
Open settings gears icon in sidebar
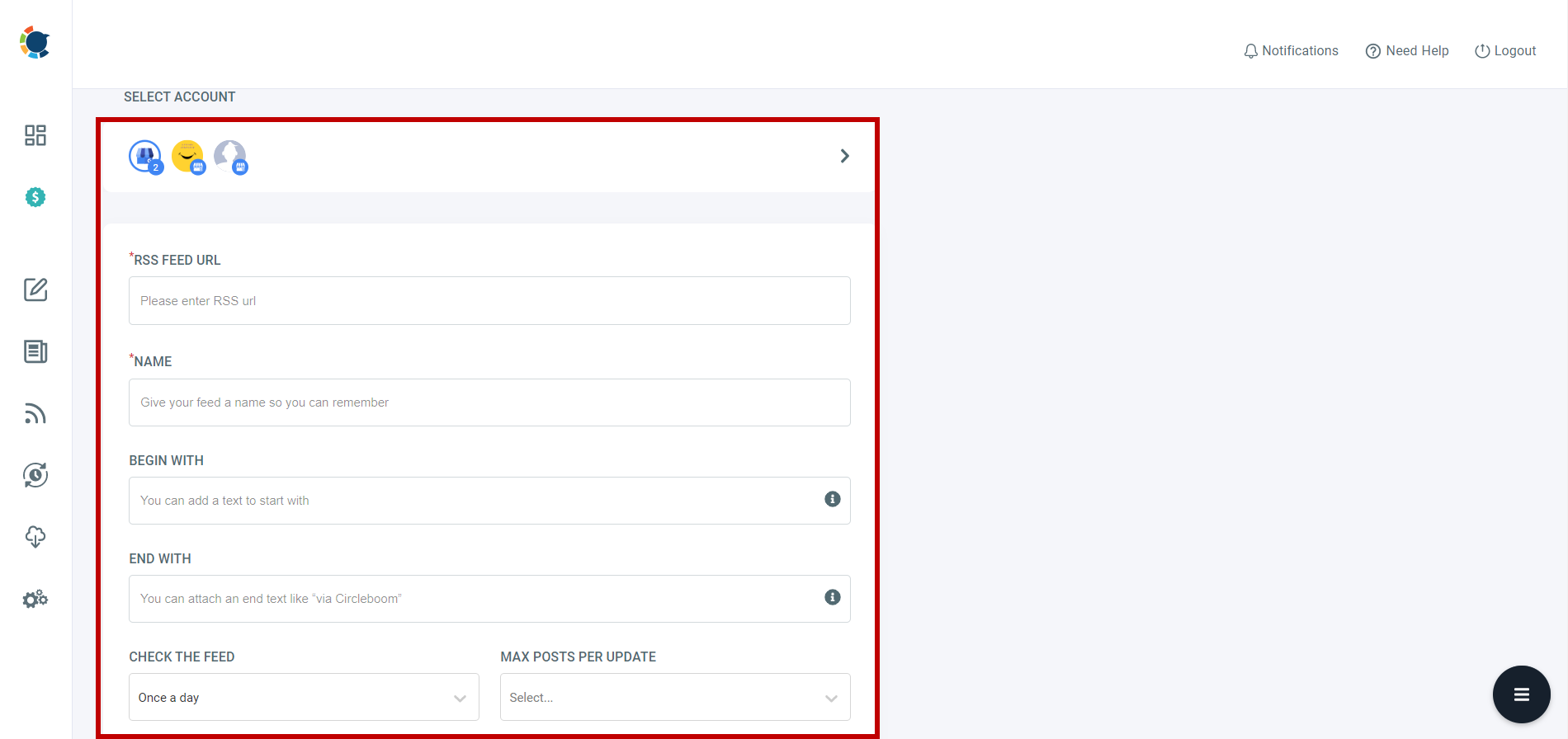click(x=35, y=600)
